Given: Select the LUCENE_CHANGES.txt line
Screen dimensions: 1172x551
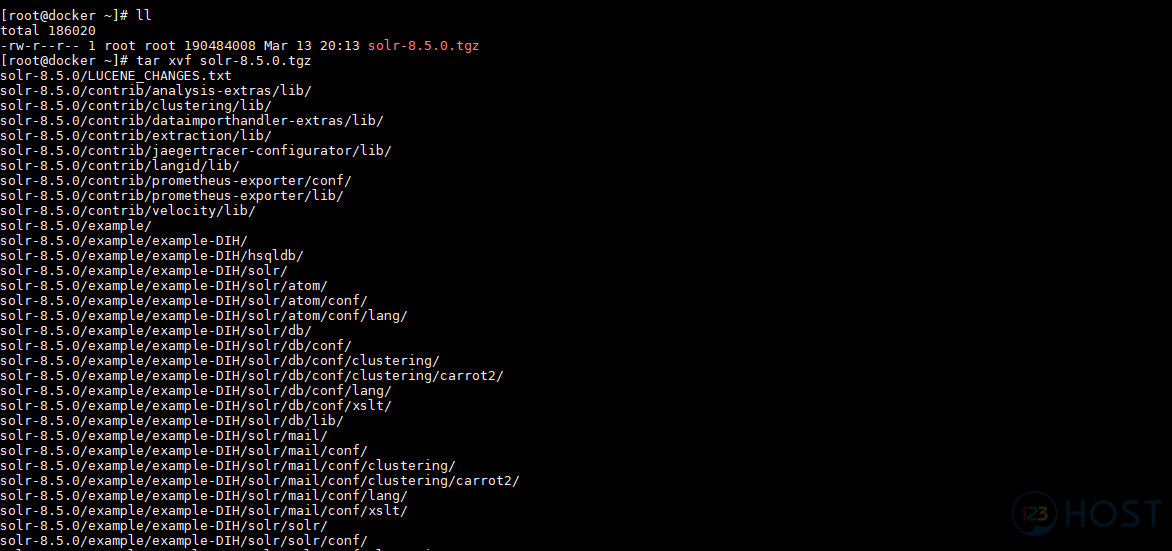Looking at the screenshot, I should (x=116, y=76).
